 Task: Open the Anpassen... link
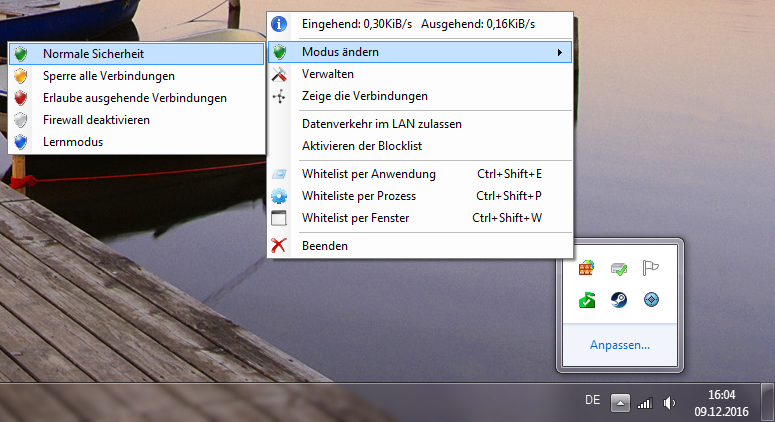[620, 345]
